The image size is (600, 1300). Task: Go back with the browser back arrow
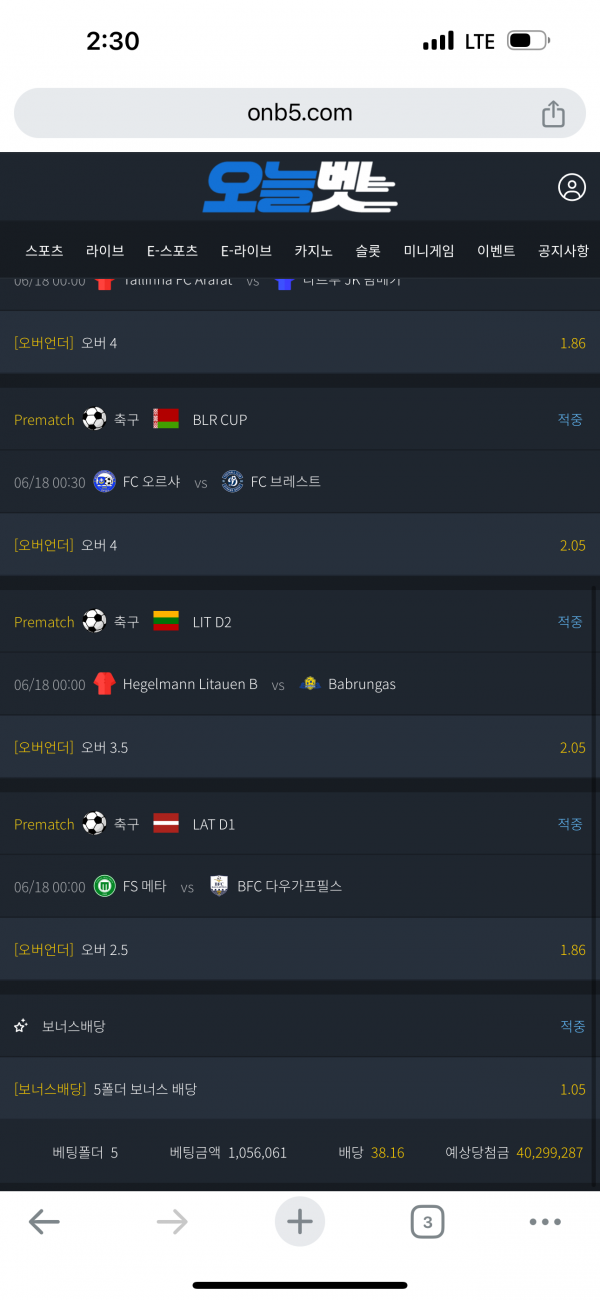[x=44, y=1221]
